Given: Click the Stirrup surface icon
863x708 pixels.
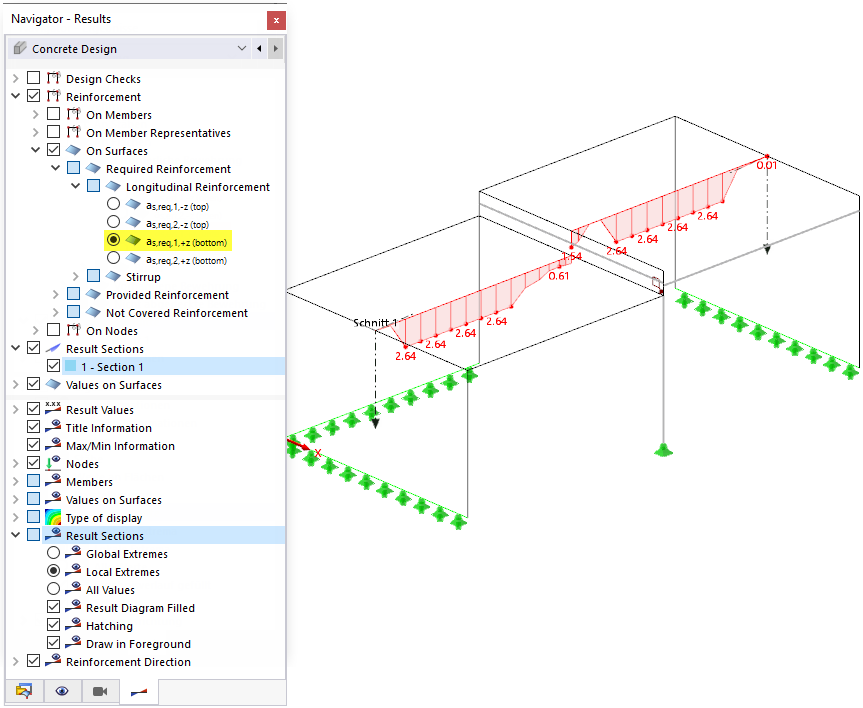Looking at the screenshot, I should 113,276.
